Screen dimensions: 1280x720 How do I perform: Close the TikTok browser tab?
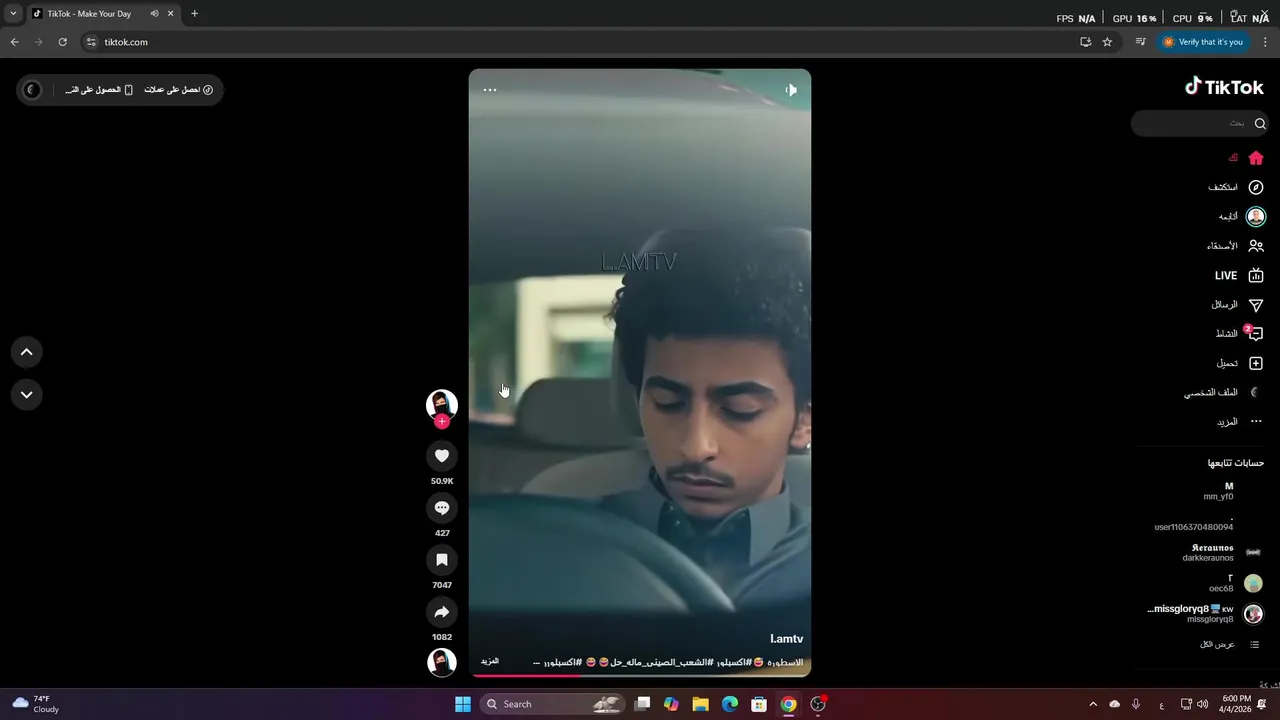(x=171, y=14)
